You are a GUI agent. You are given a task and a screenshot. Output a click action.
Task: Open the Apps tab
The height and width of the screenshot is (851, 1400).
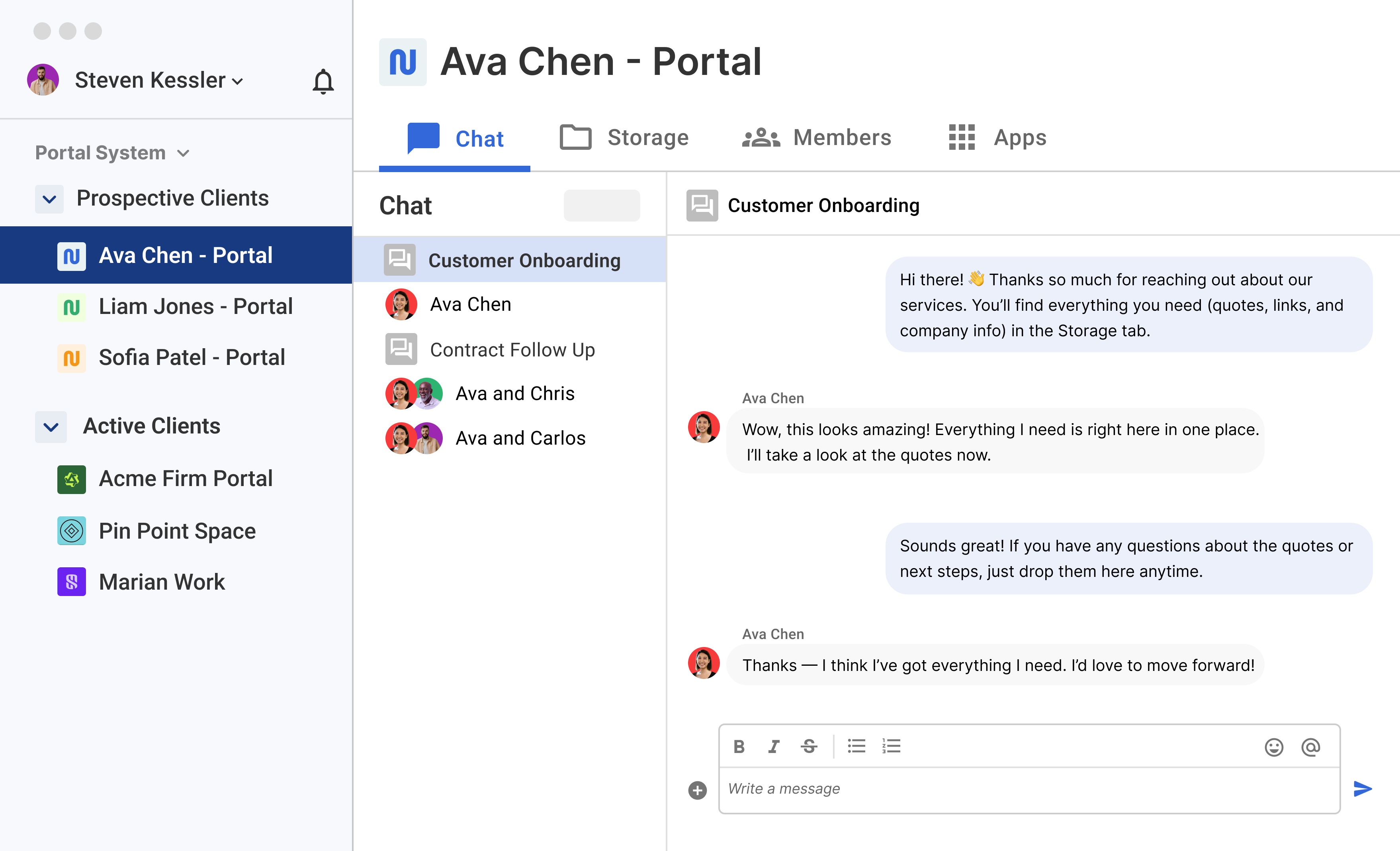[x=998, y=137]
